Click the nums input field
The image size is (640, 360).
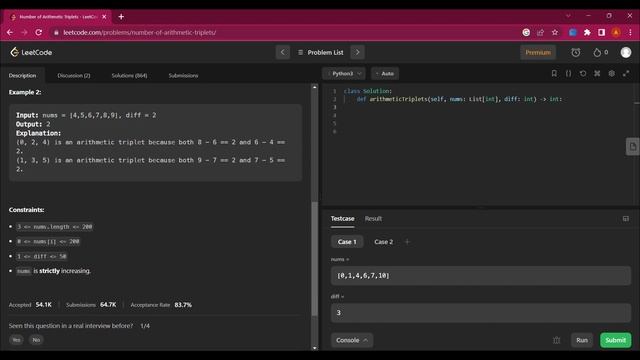tap(481, 276)
